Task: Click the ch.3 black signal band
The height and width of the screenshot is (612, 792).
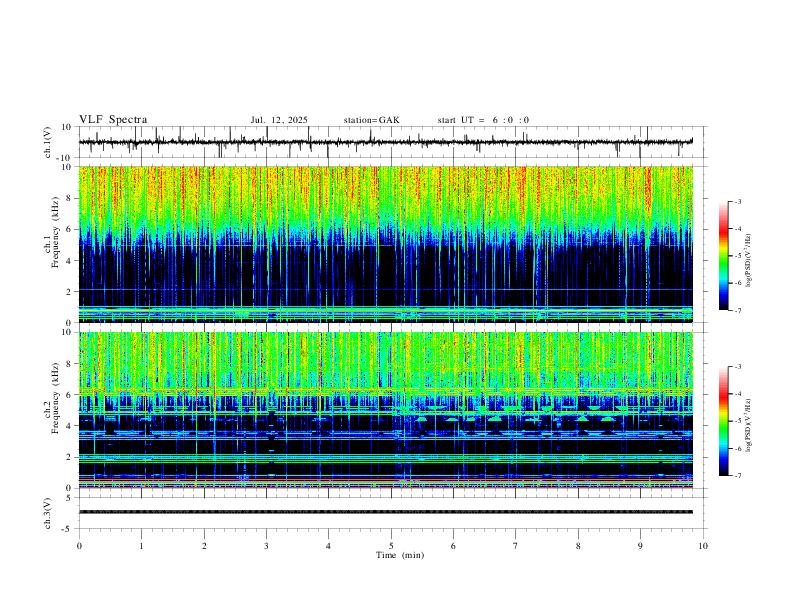Action: pyautogui.click(x=386, y=512)
